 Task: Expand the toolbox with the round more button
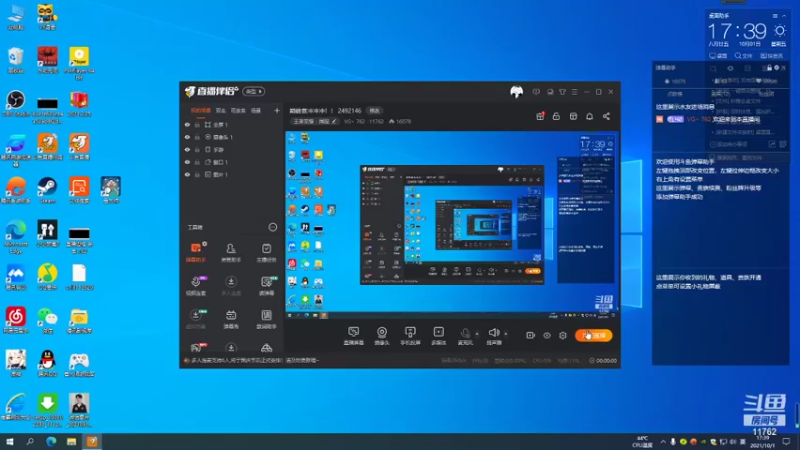pos(272,227)
